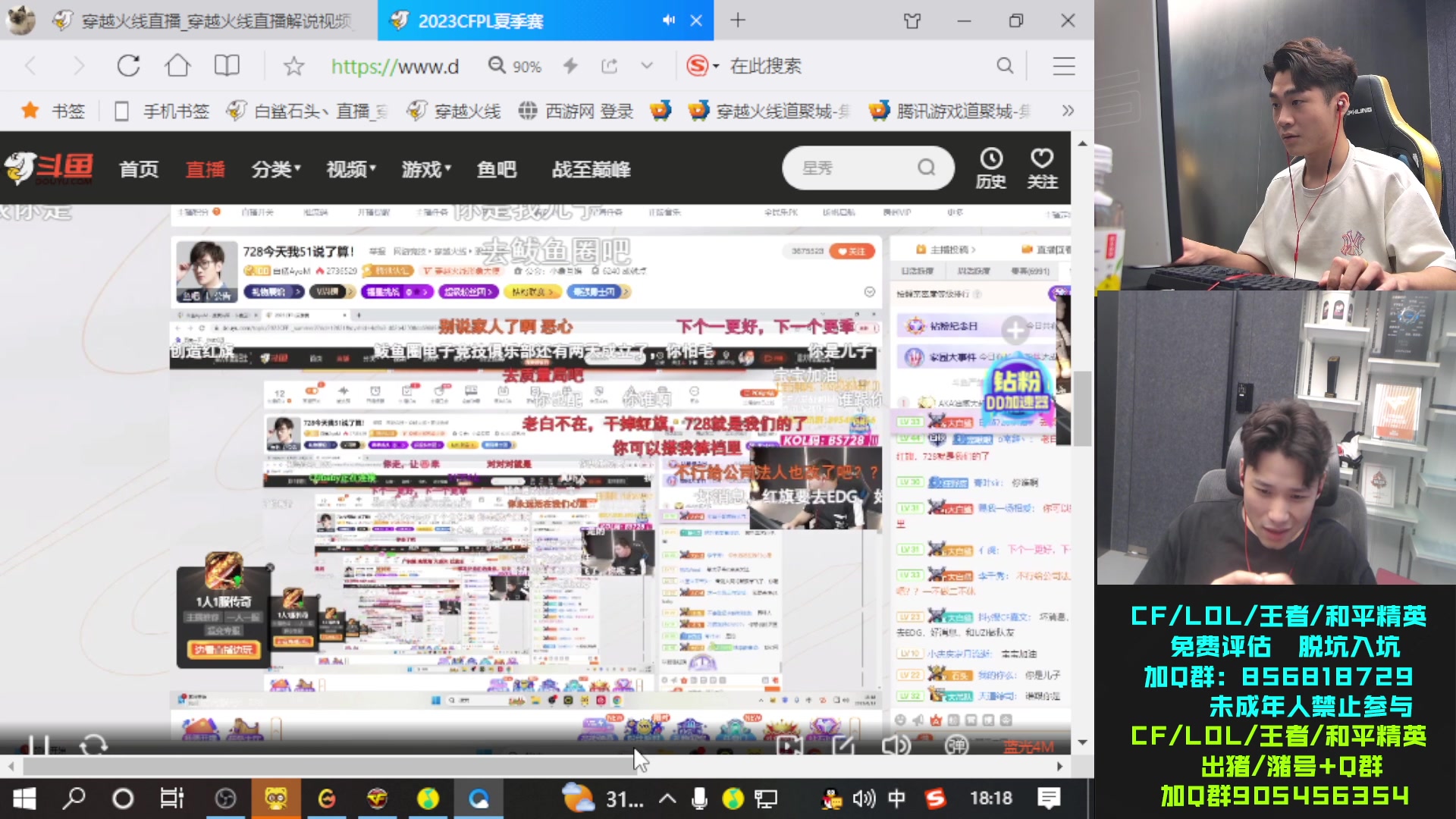This screenshot has width=1456, height=819.
Task: Select the 直播 menu item in Douyu nav
Action: click(205, 169)
